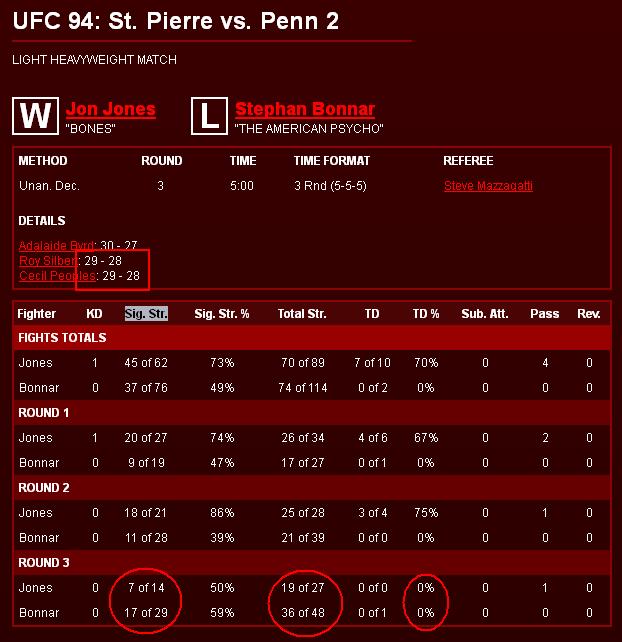Click the KD column header
Screen dimensions: 622x642
pyautogui.click(x=95, y=314)
